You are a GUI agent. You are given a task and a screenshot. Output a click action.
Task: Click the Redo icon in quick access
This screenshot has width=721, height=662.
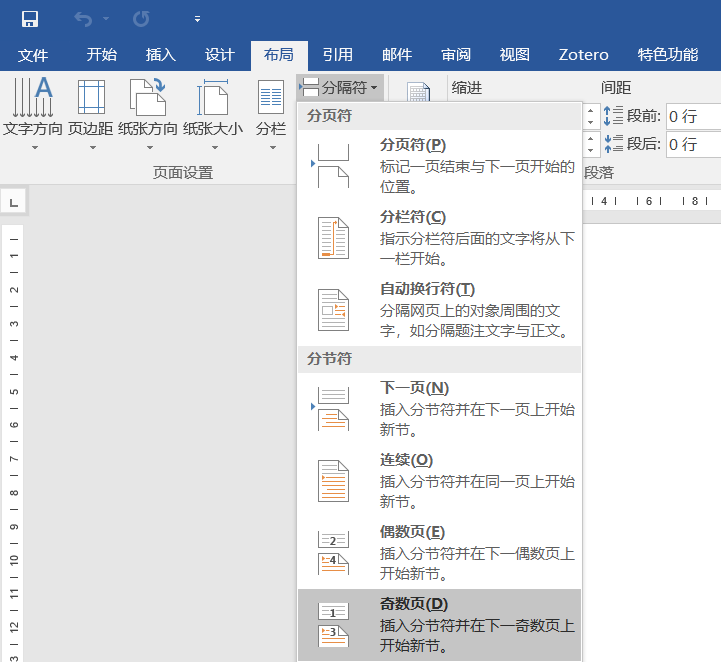[141, 18]
